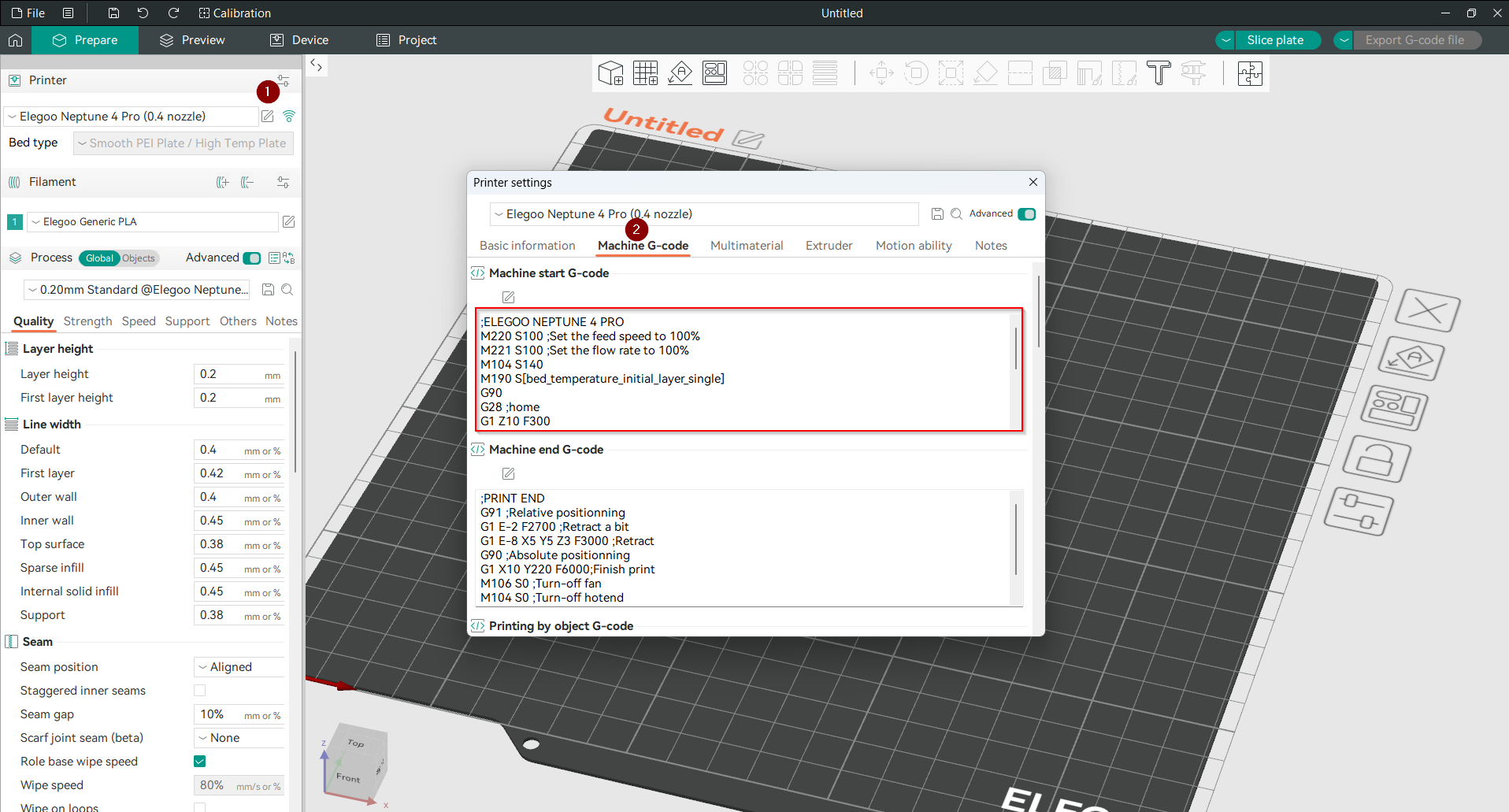Click the printer Wi-Fi connection icon
This screenshot has width=1509, height=812.
[289, 116]
